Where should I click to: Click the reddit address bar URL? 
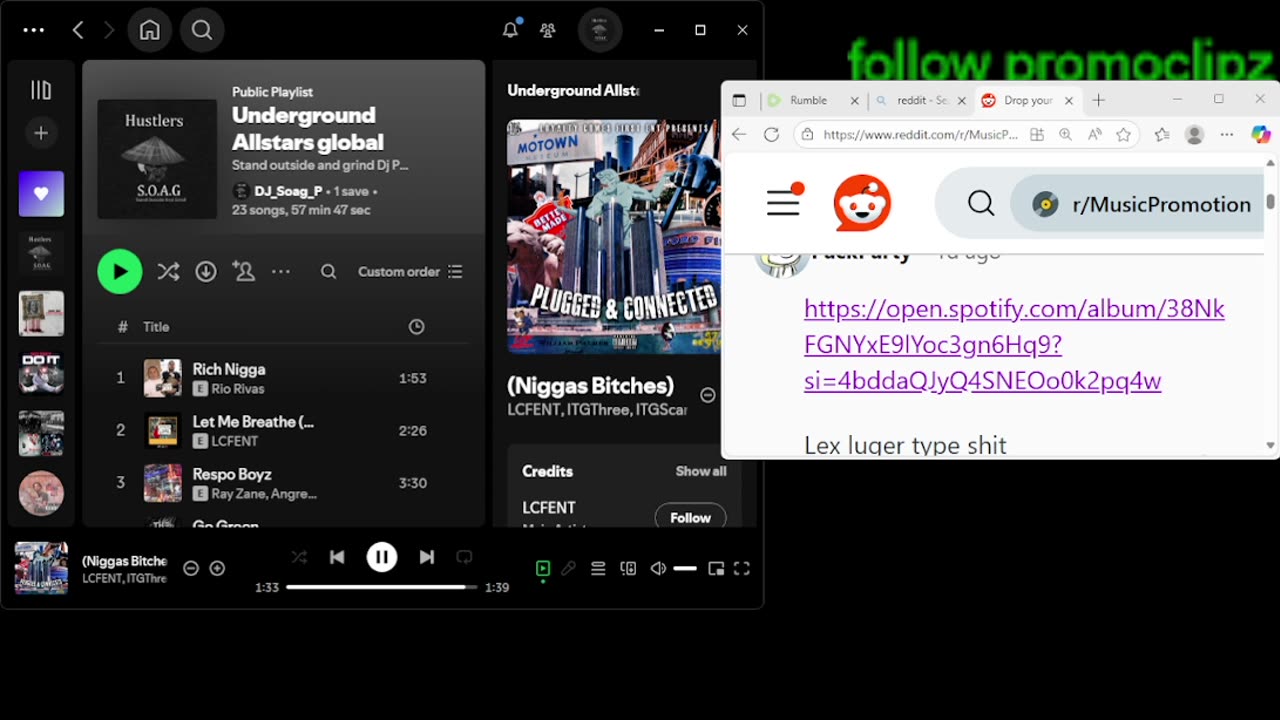920,134
